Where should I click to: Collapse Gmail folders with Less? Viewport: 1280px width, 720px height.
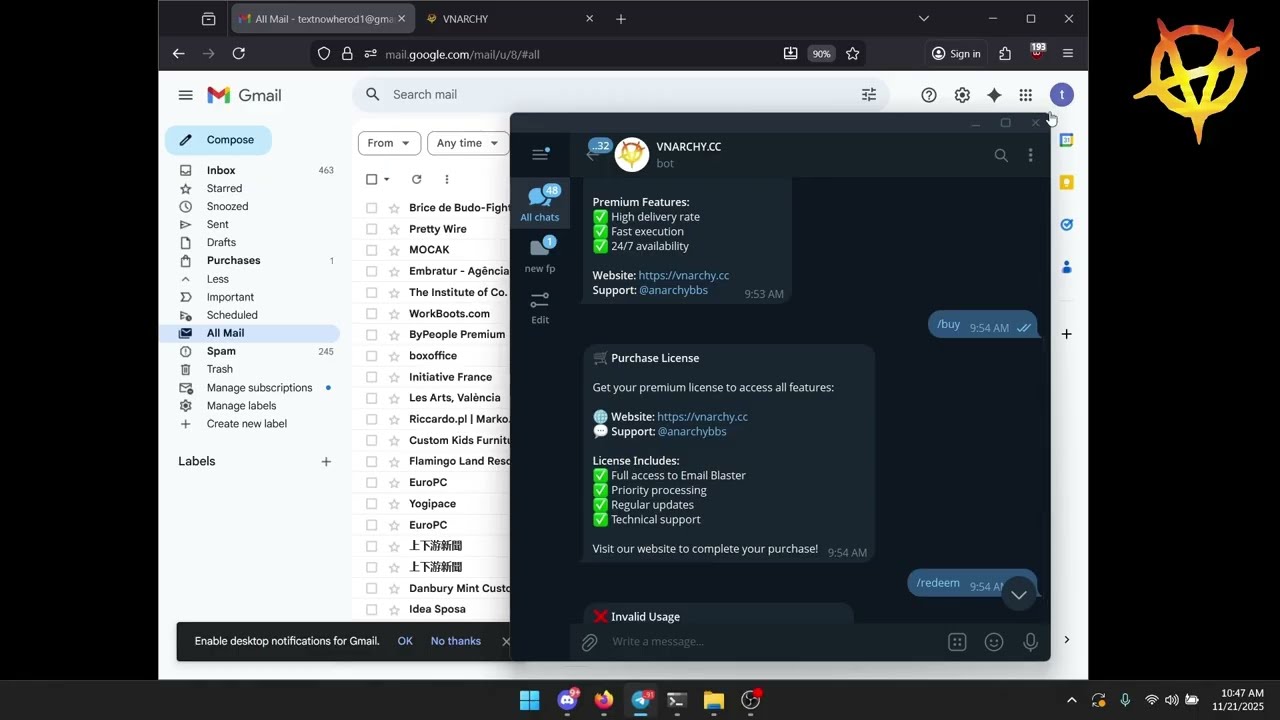point(217,279)
